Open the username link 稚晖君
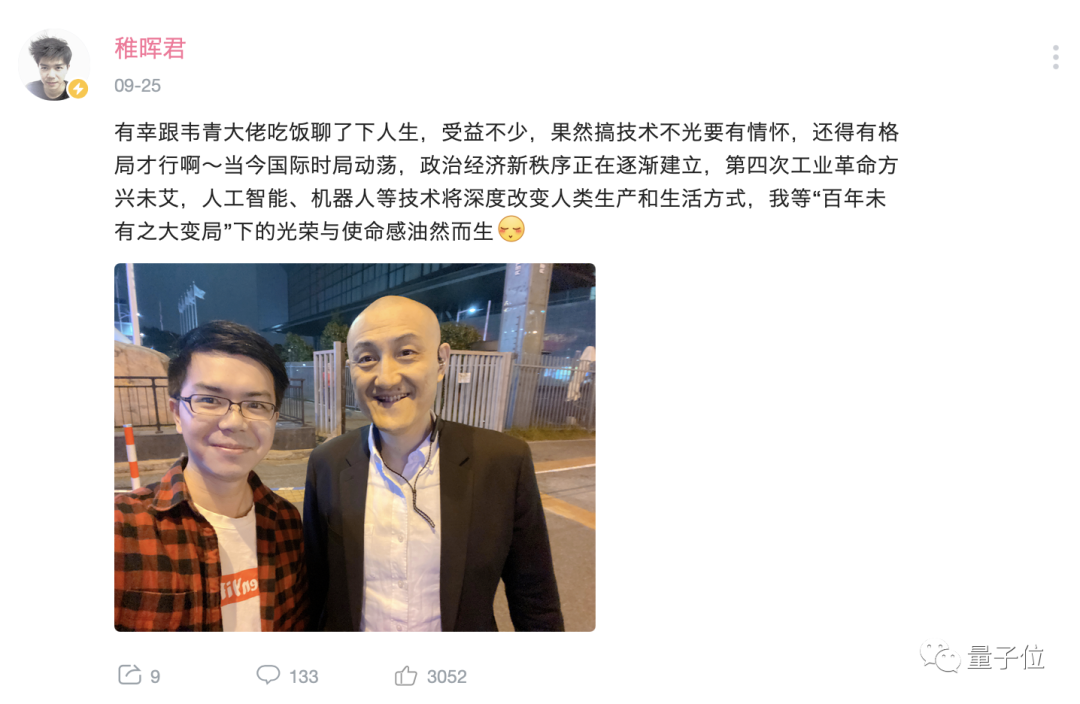 point(150,48)
